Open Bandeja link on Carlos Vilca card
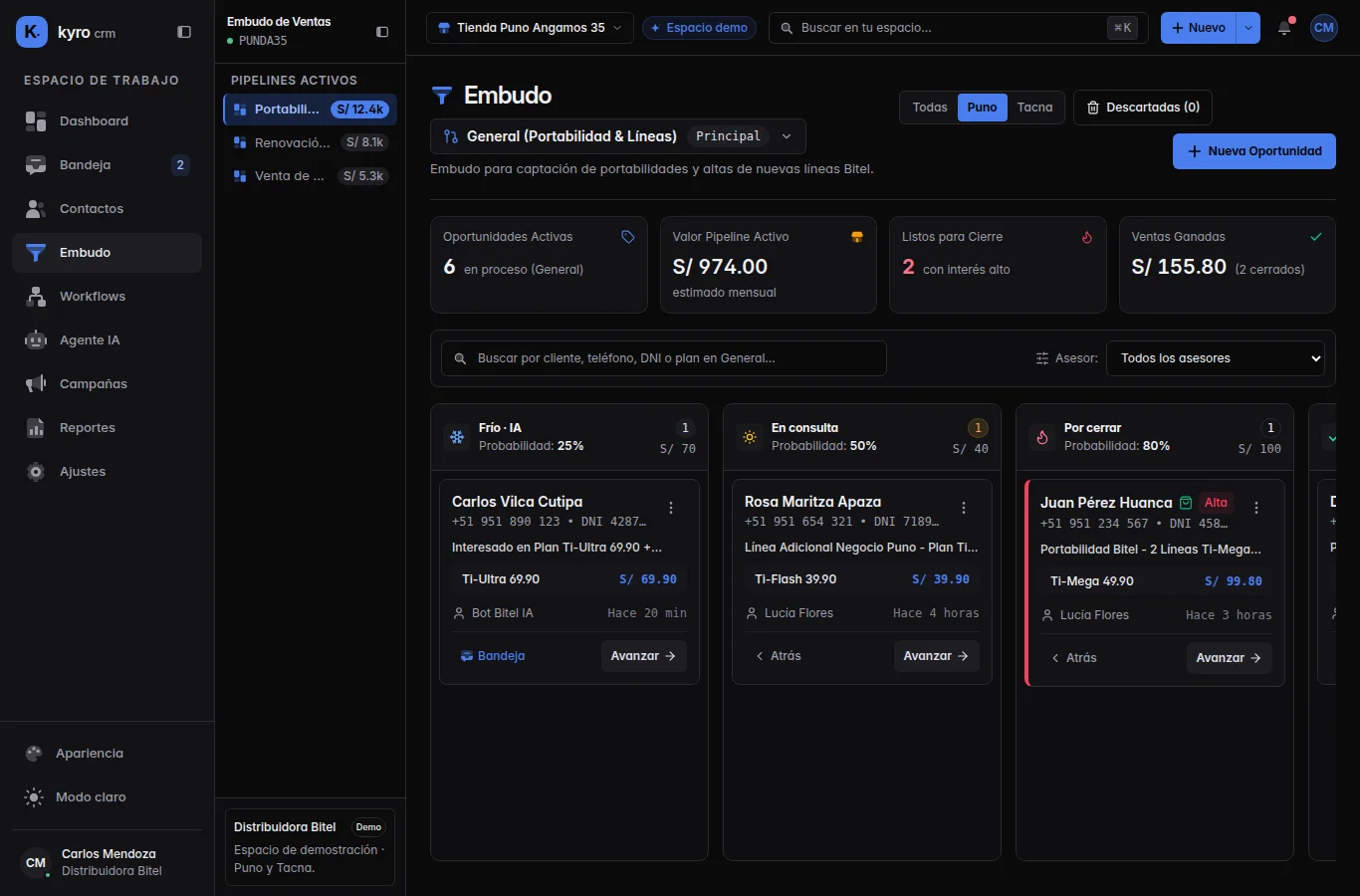The image size is (1360, 896). click(x=493, y=656)
